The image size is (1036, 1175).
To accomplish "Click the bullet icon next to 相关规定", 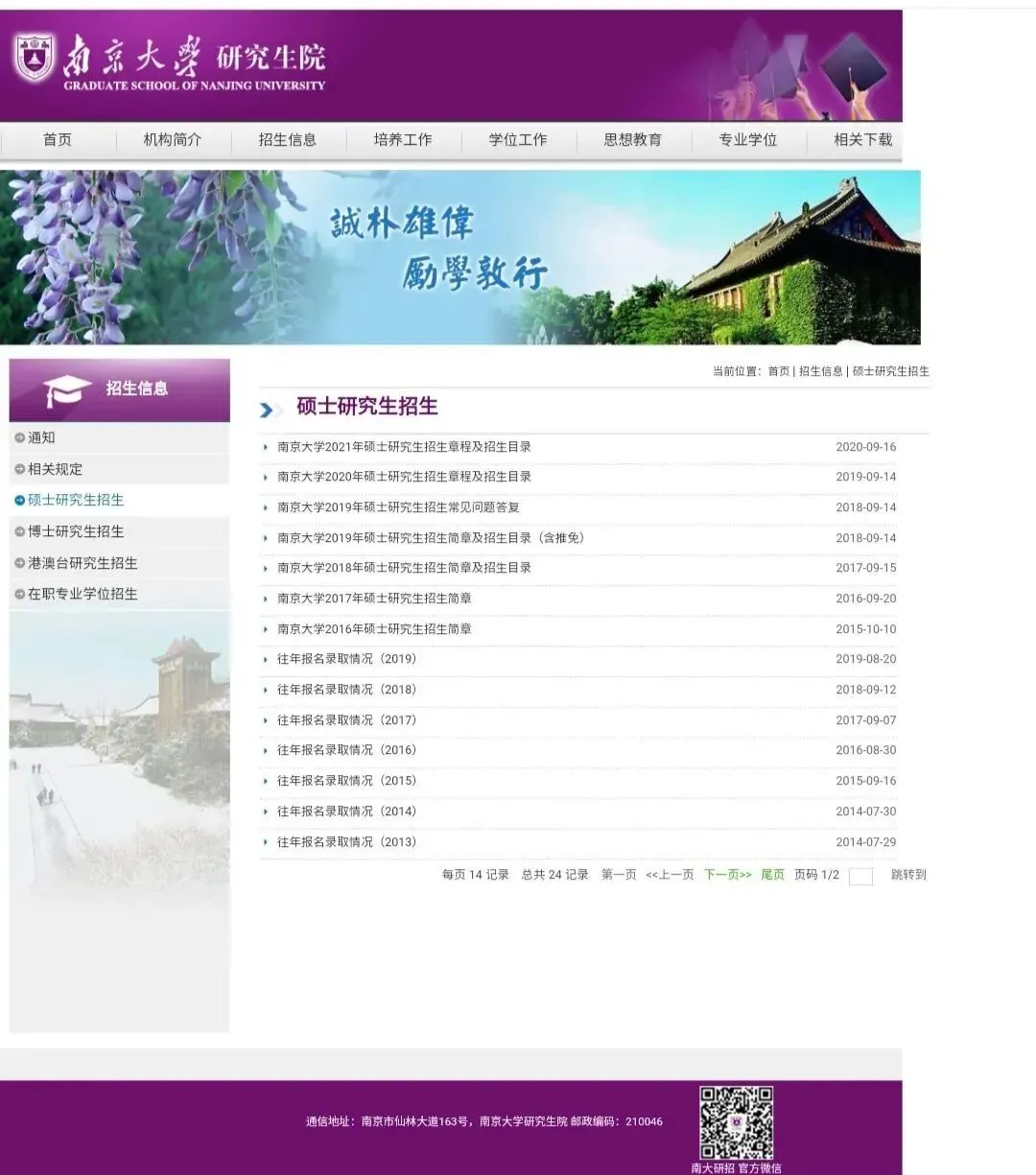I will tap(19, 469).
